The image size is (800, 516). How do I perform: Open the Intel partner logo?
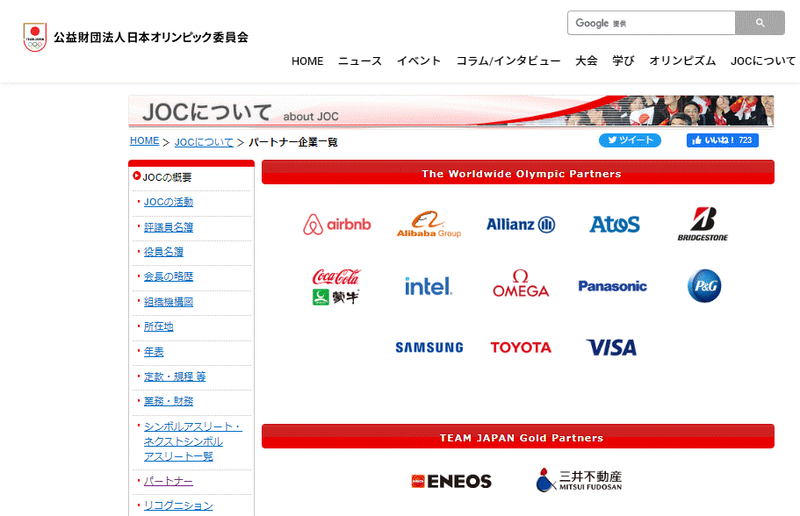tap(428, 286)
